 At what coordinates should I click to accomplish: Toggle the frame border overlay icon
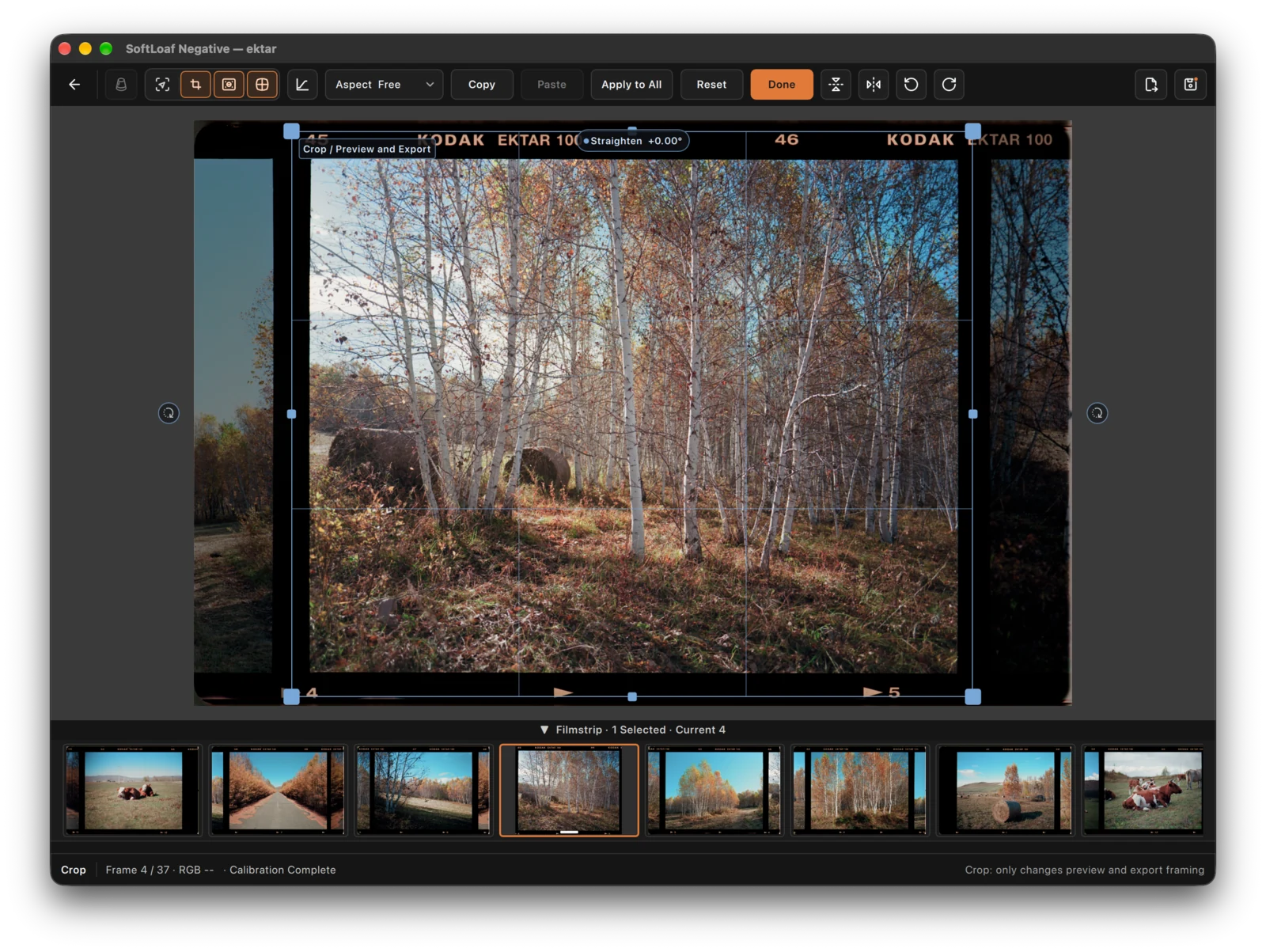tap(229, 85)
